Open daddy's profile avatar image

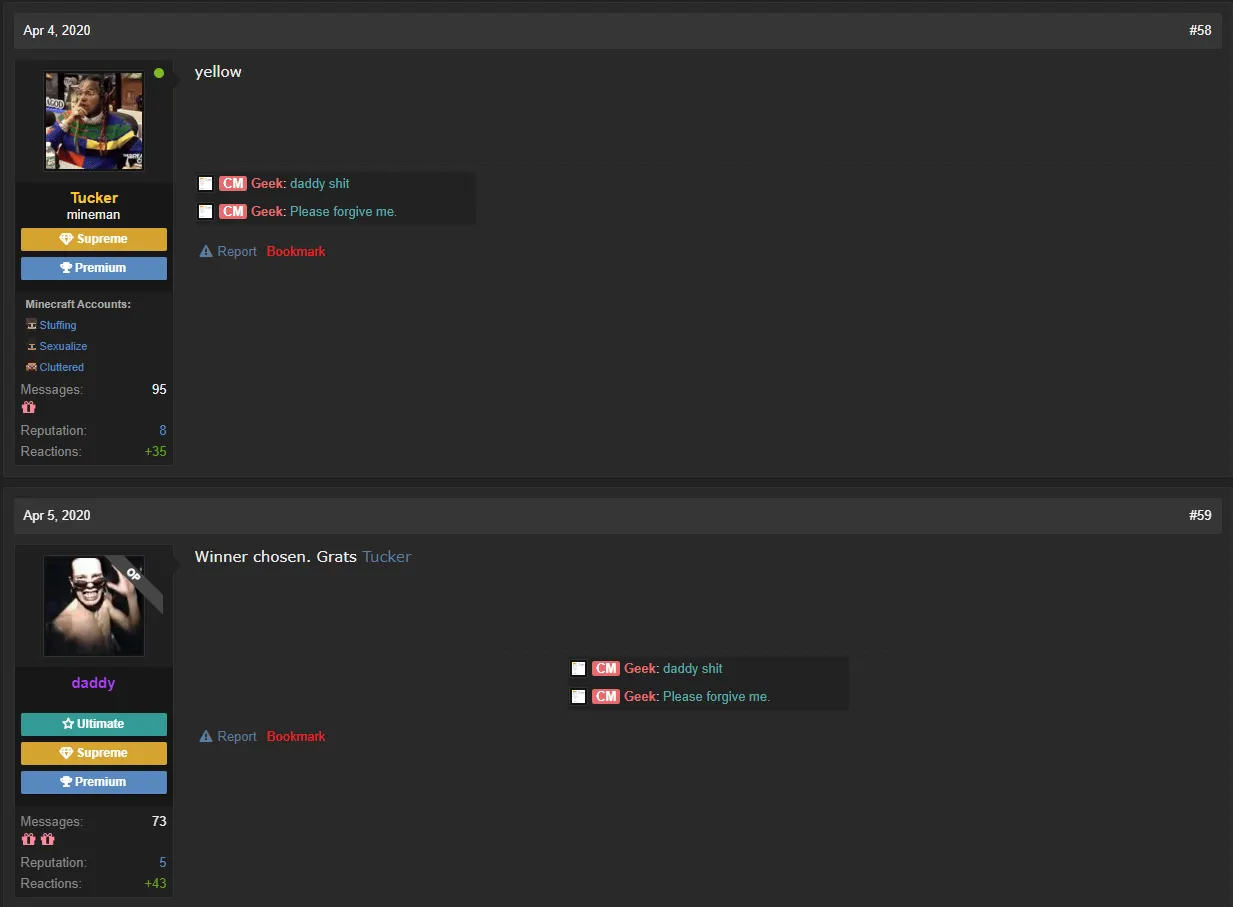94,606
